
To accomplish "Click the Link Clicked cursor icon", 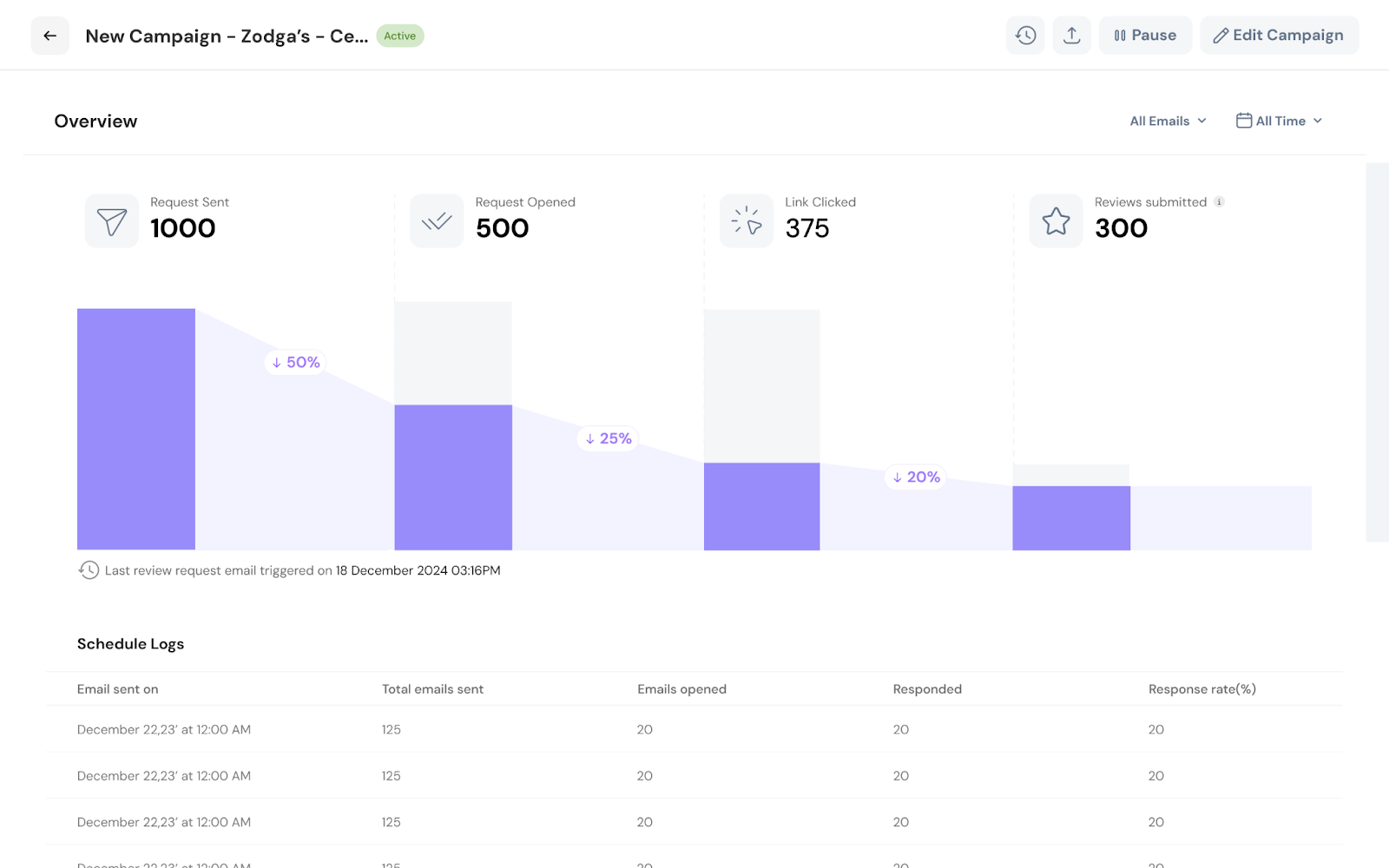I will [747, 221].
